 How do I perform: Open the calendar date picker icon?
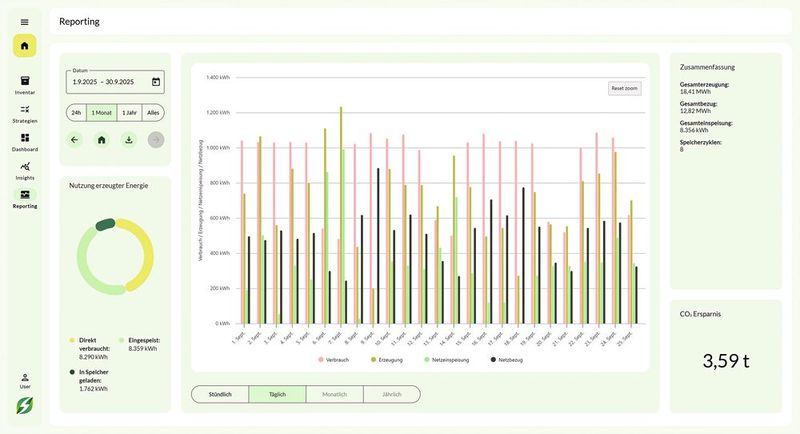pyautogui.click(x=156, y=82)
